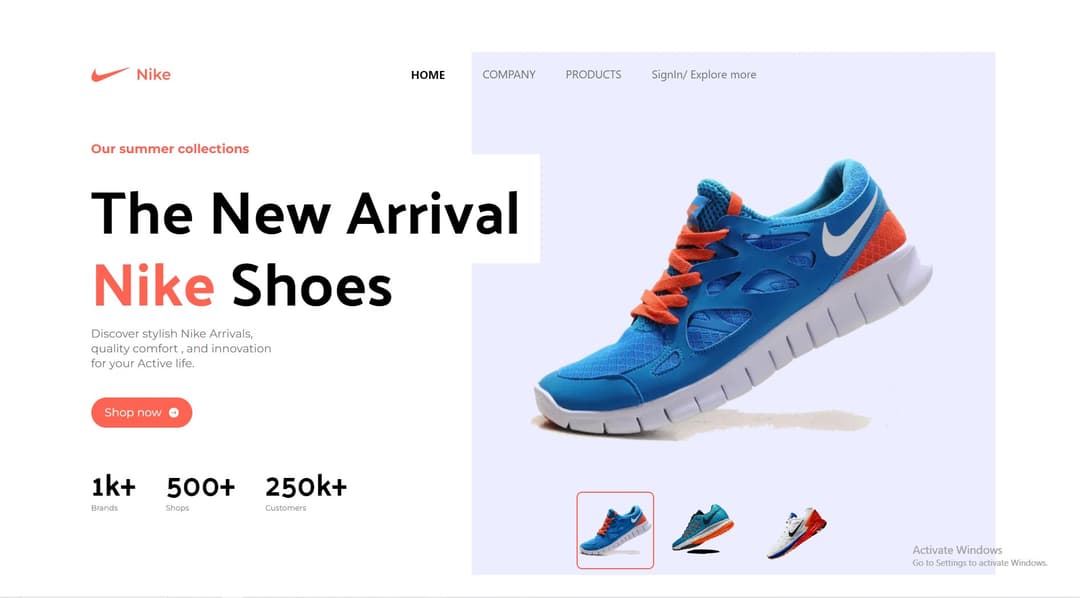The height and width of the screenshot is (598, 1080).
Task: Open the COMPANY menu item
Action: 508,74
